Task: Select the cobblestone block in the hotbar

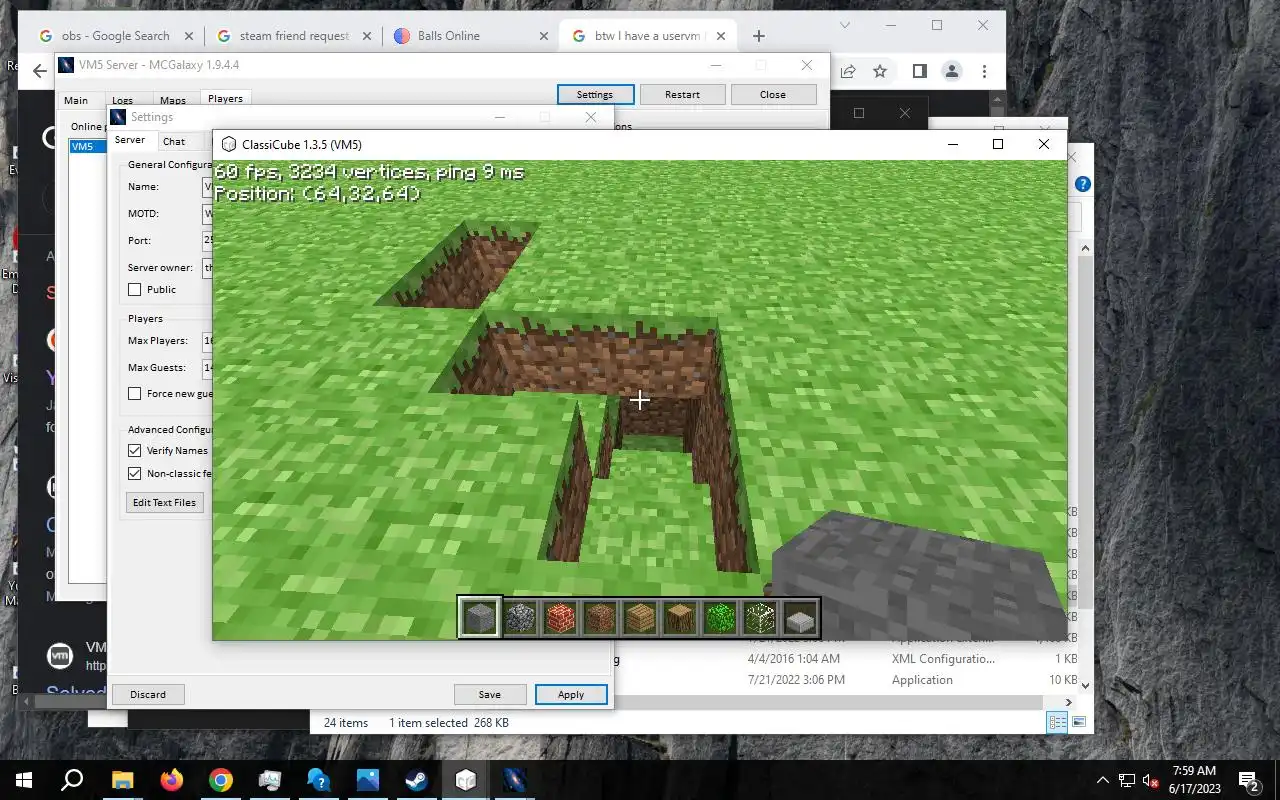Action: pyautogui.click(x=520, y=618)
